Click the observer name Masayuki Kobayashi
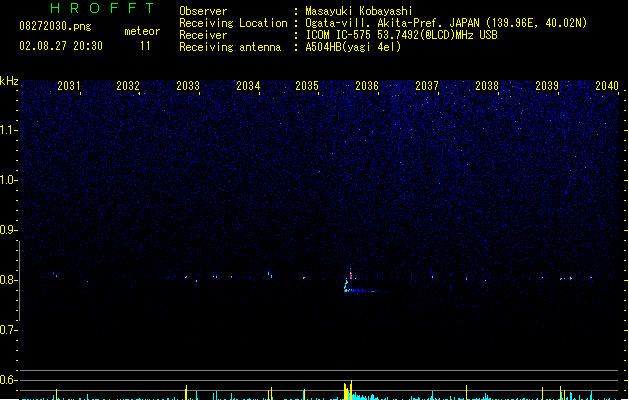 [359, 11]
